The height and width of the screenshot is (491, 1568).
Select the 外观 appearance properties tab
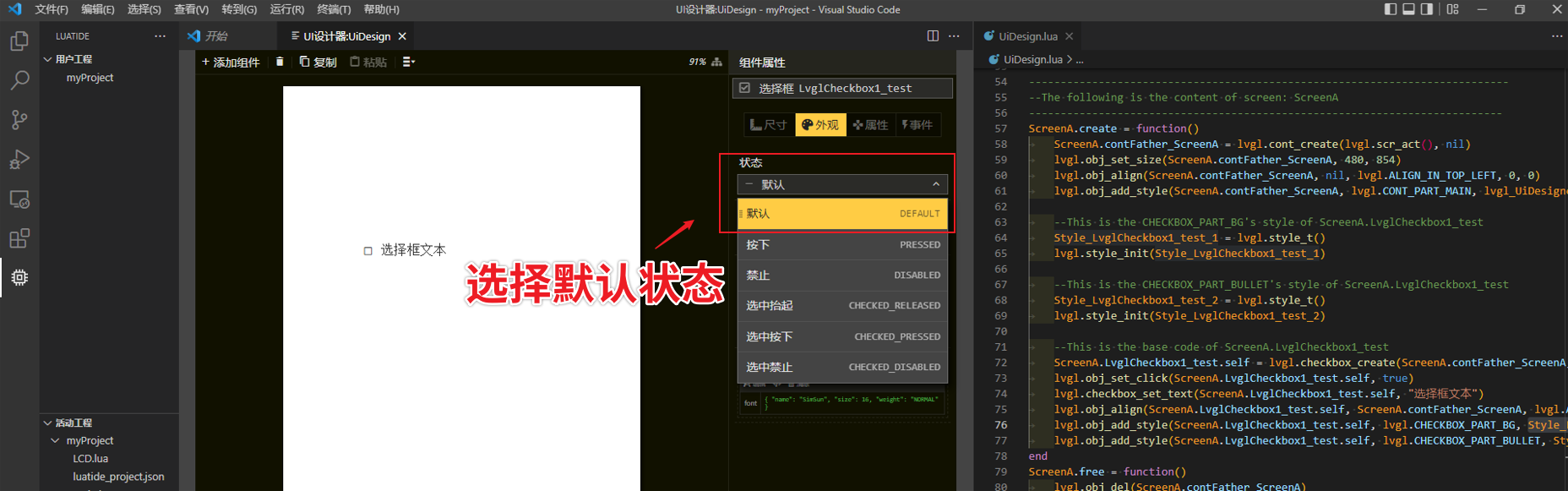coord(820,125)
